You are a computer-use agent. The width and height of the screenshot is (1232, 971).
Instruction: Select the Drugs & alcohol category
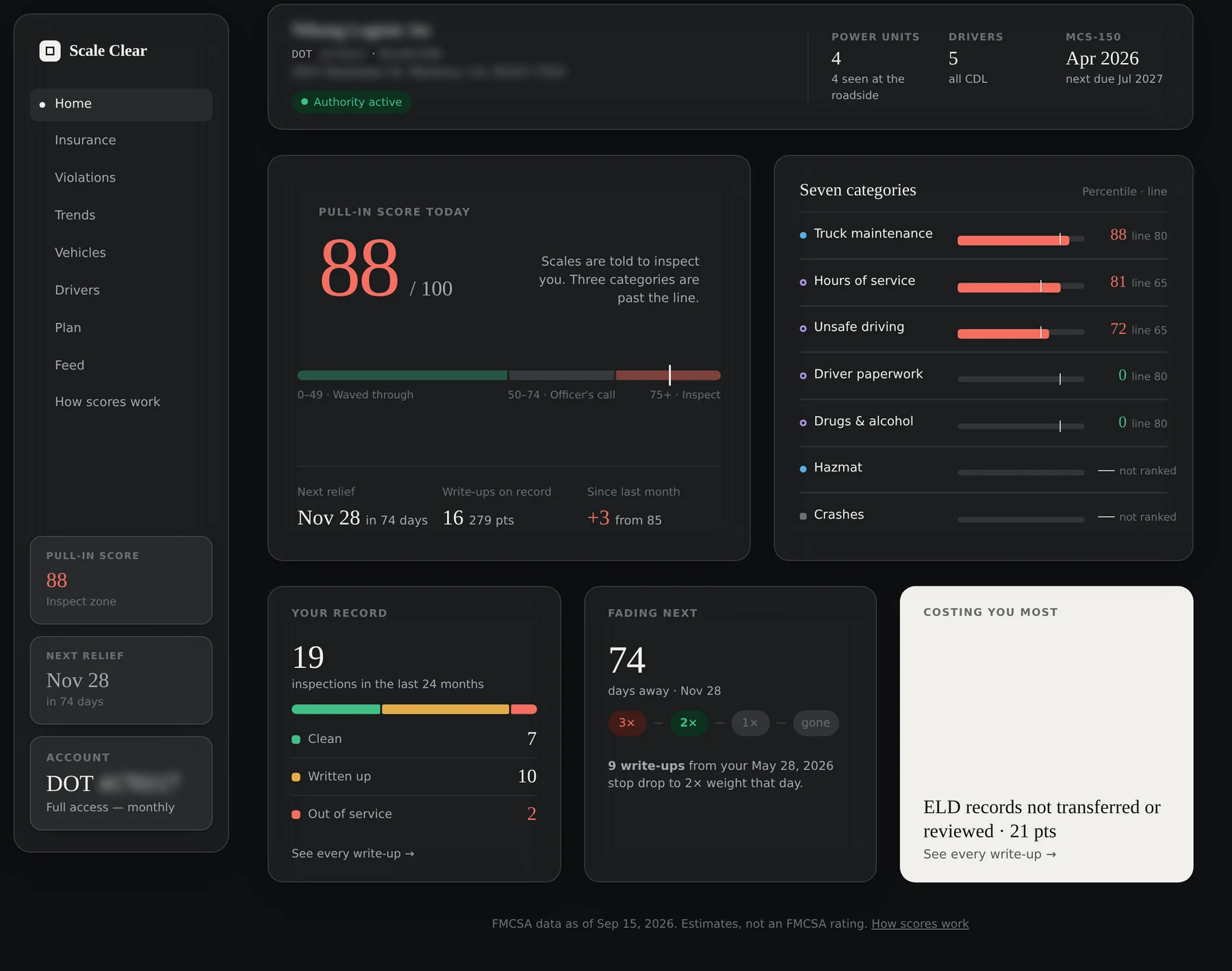coord(983,423)
